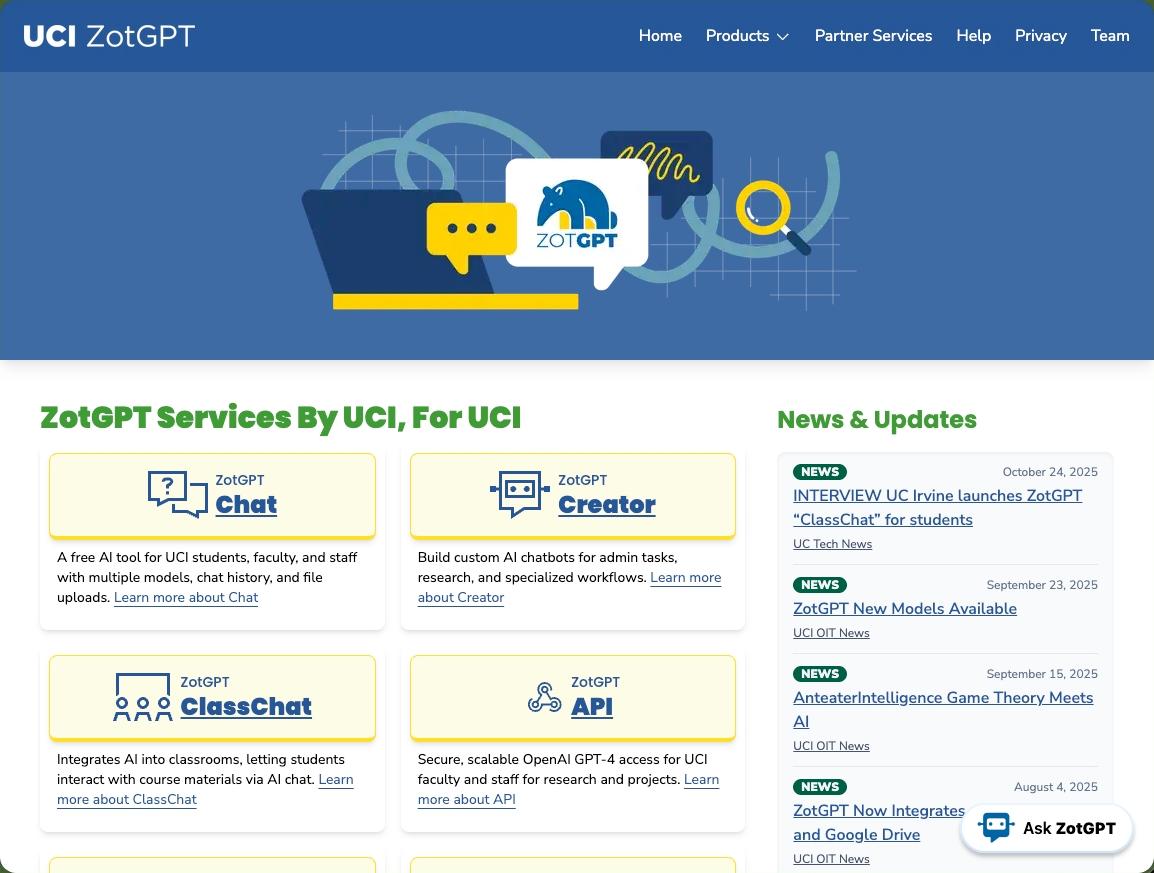Open the ZotGPT New Models Available article
Image resolution: width=1154 pixels, height=873 pixels.
click(904, 608)
